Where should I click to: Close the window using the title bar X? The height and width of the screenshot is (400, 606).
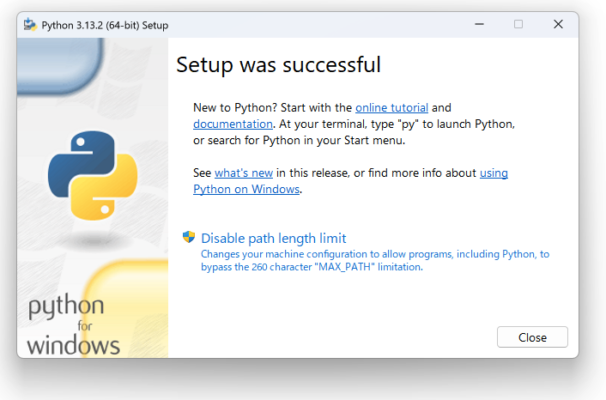[558, 24]
